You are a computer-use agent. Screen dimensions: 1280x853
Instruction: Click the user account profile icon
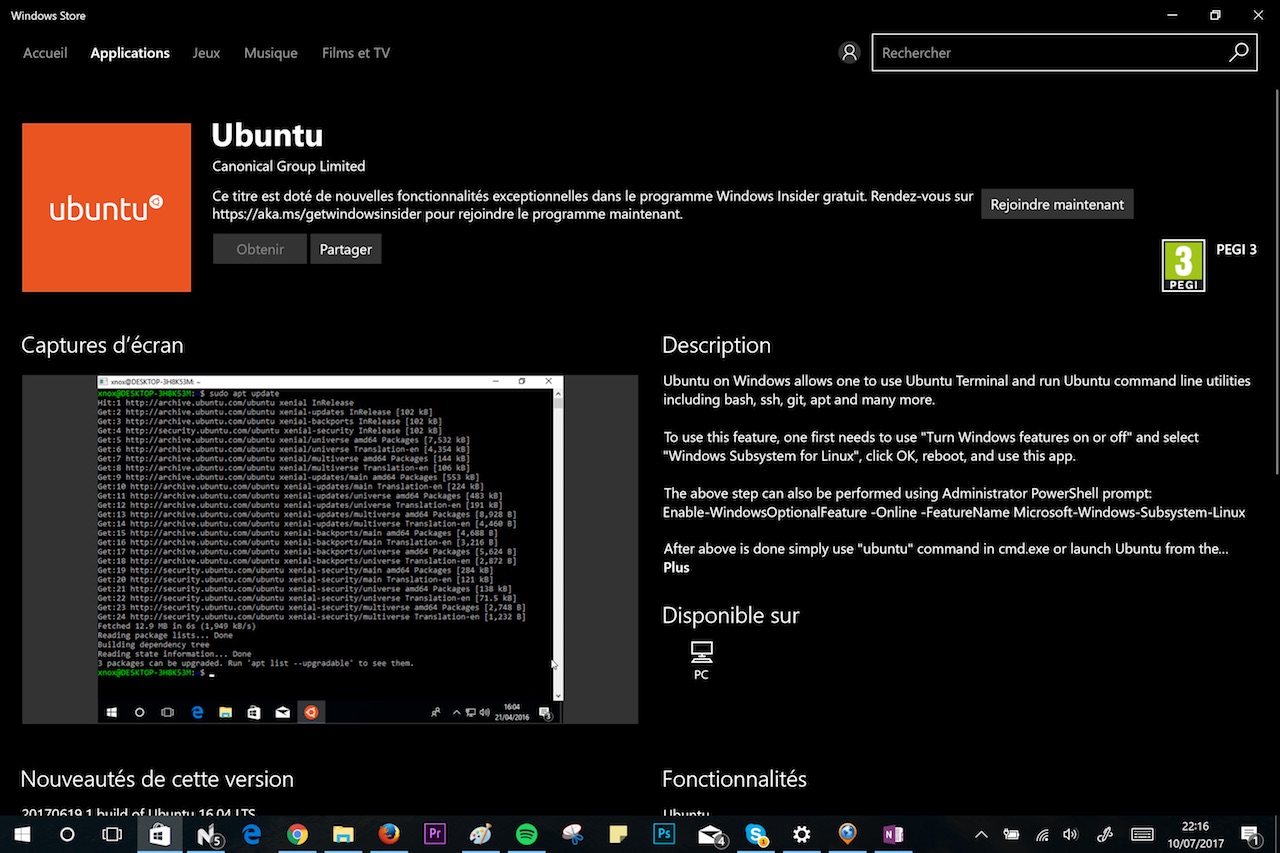849,53
